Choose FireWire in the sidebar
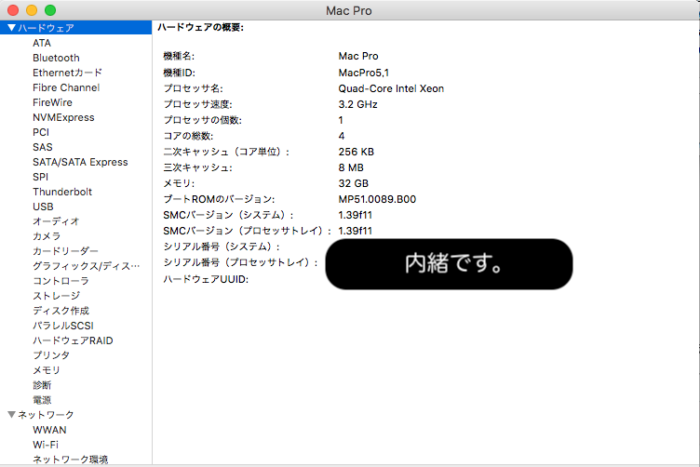This screenshot has width=700, height=467. click(x=52, y=103)
